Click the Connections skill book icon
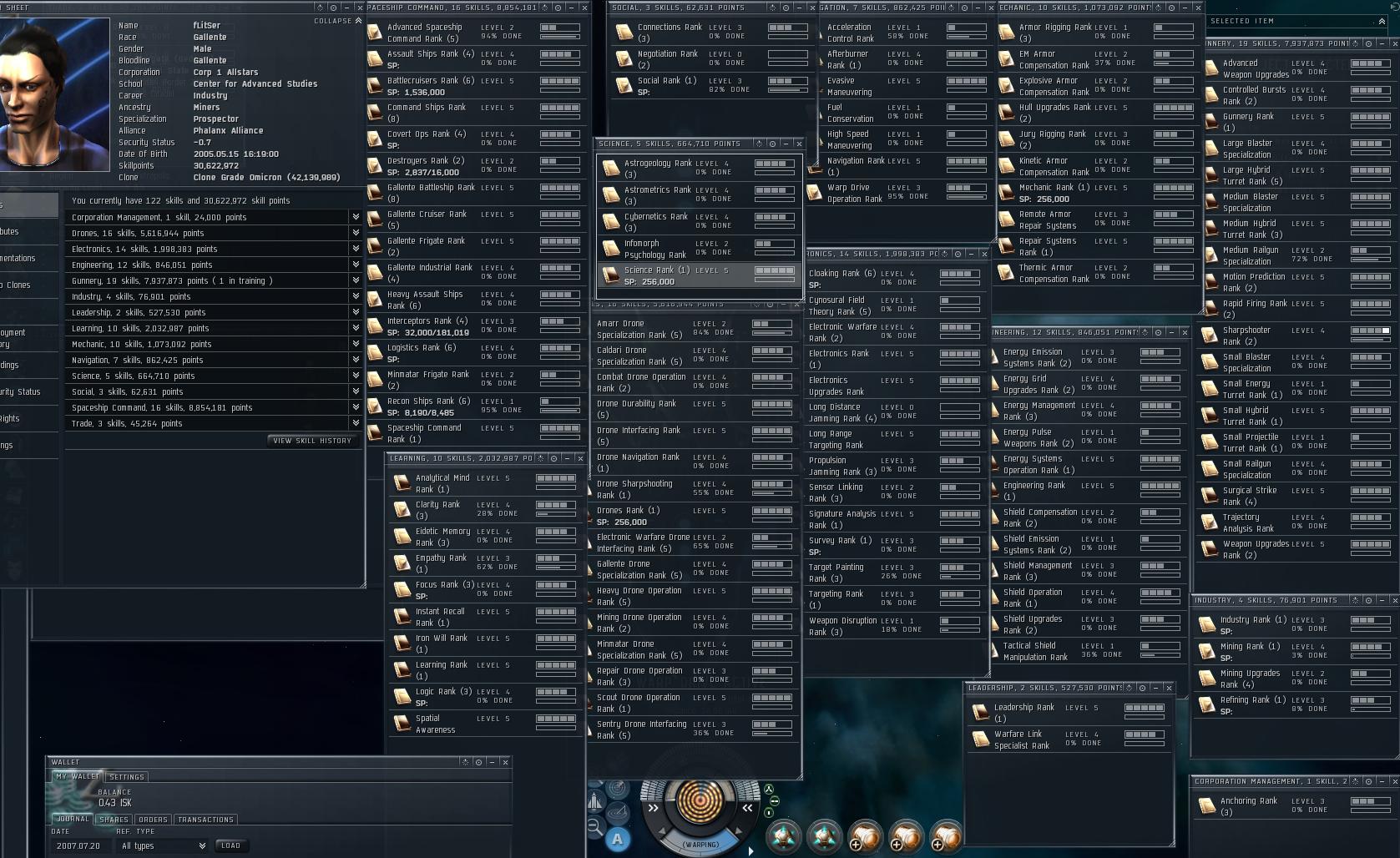 (x=624, y=33)
